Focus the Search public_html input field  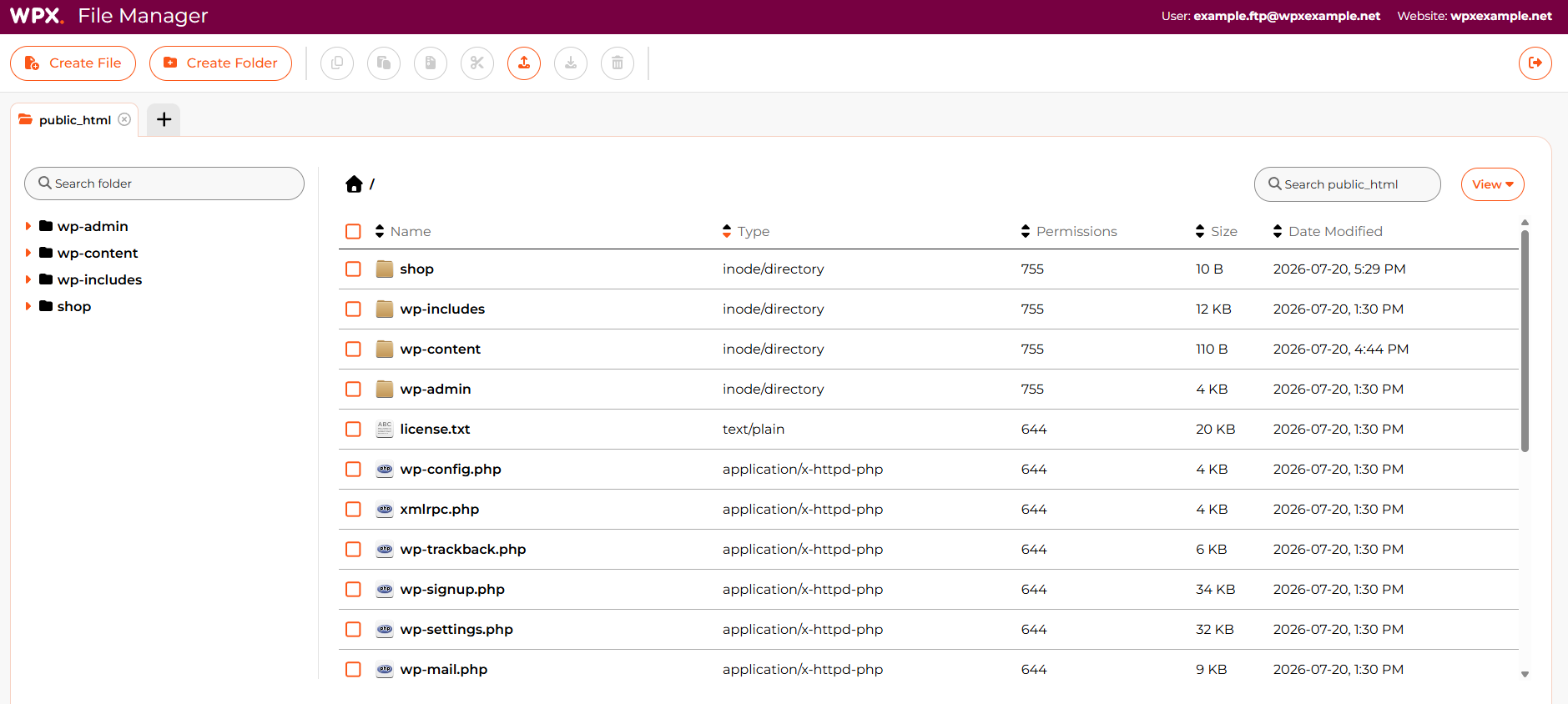[x=1347, y=184]
